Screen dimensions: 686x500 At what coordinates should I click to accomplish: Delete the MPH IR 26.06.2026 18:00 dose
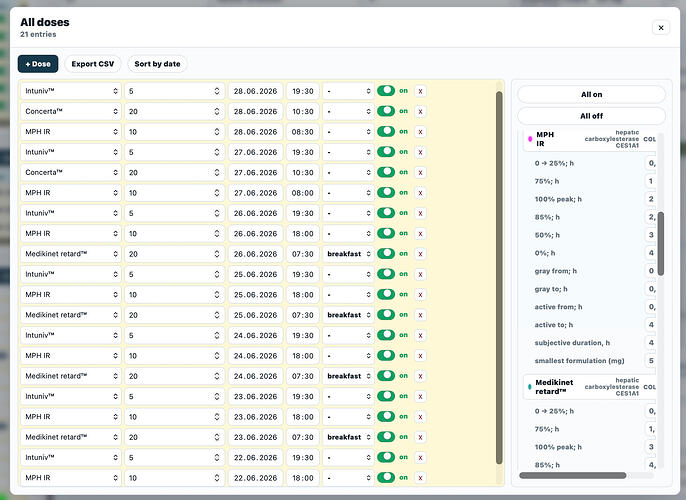420,234
